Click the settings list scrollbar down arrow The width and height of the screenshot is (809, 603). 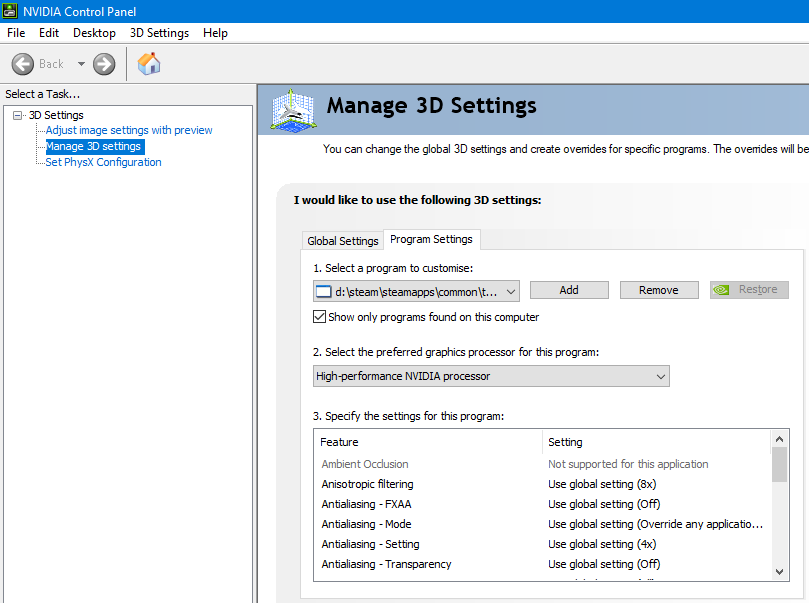click(x=780, y=571)
